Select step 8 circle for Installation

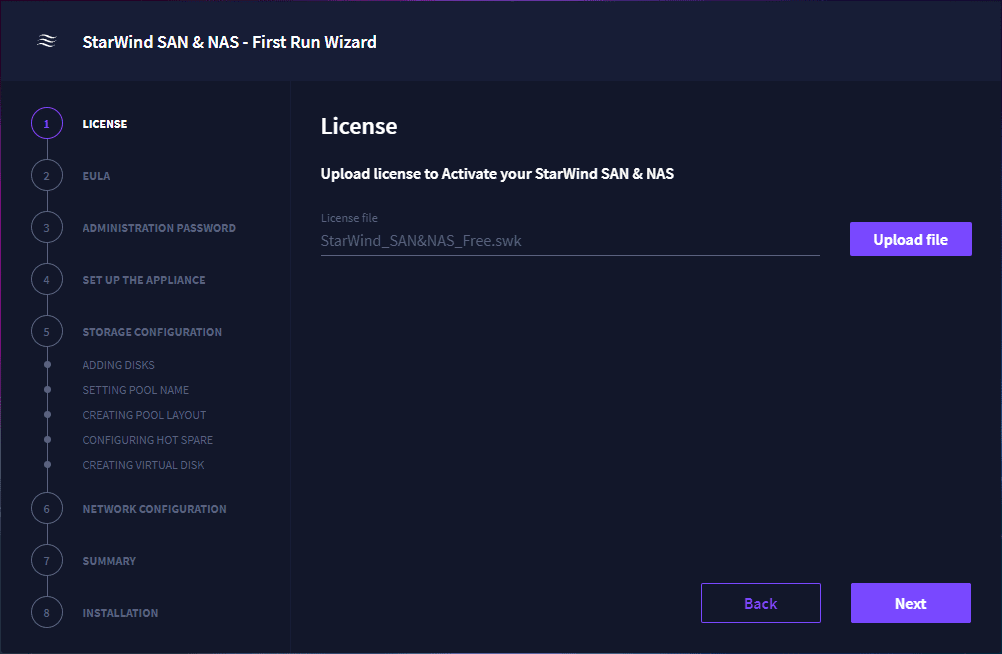(x=47, y=612)
